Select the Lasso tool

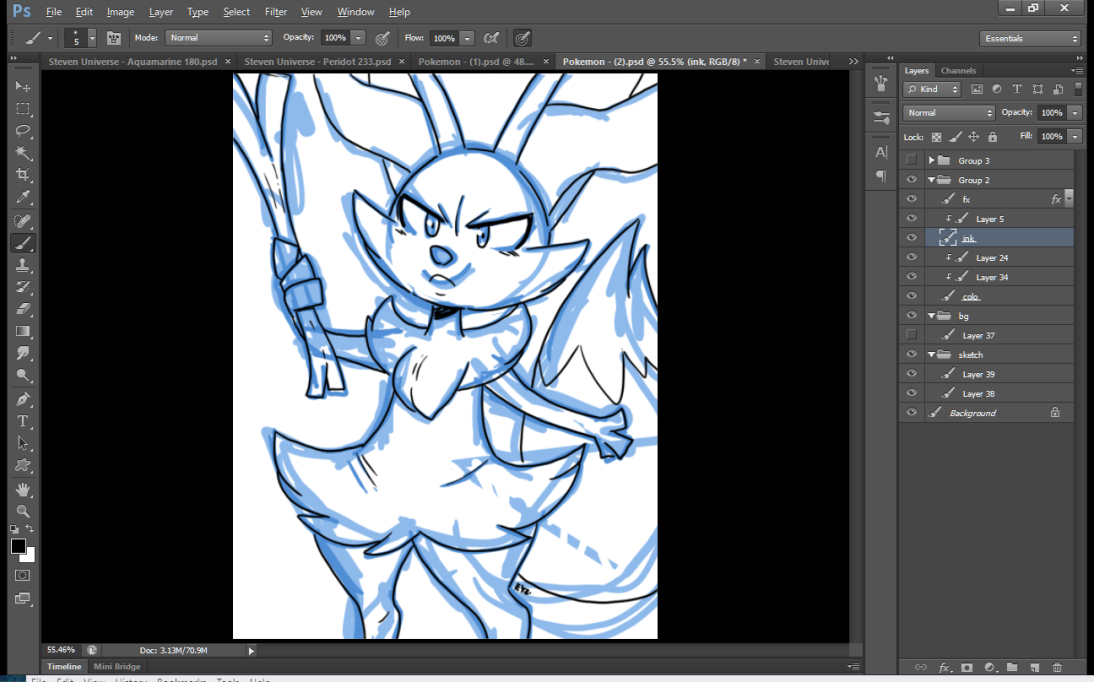[23, 131]
